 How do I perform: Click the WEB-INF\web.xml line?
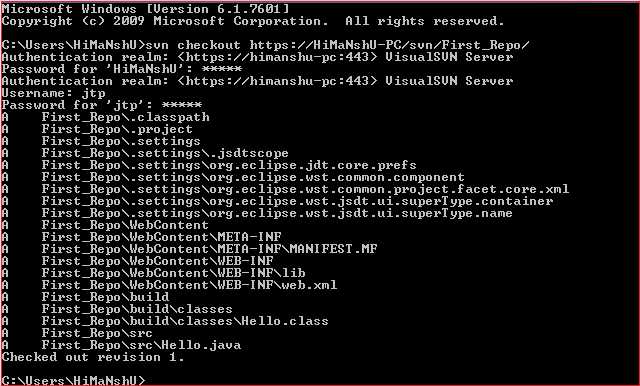pos(169,285)
